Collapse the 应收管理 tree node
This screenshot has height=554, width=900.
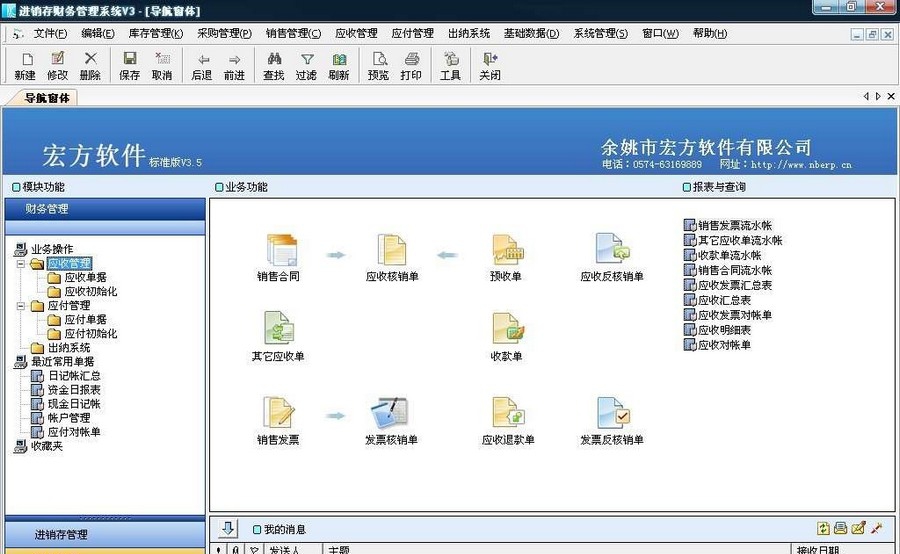pos(21,264)
